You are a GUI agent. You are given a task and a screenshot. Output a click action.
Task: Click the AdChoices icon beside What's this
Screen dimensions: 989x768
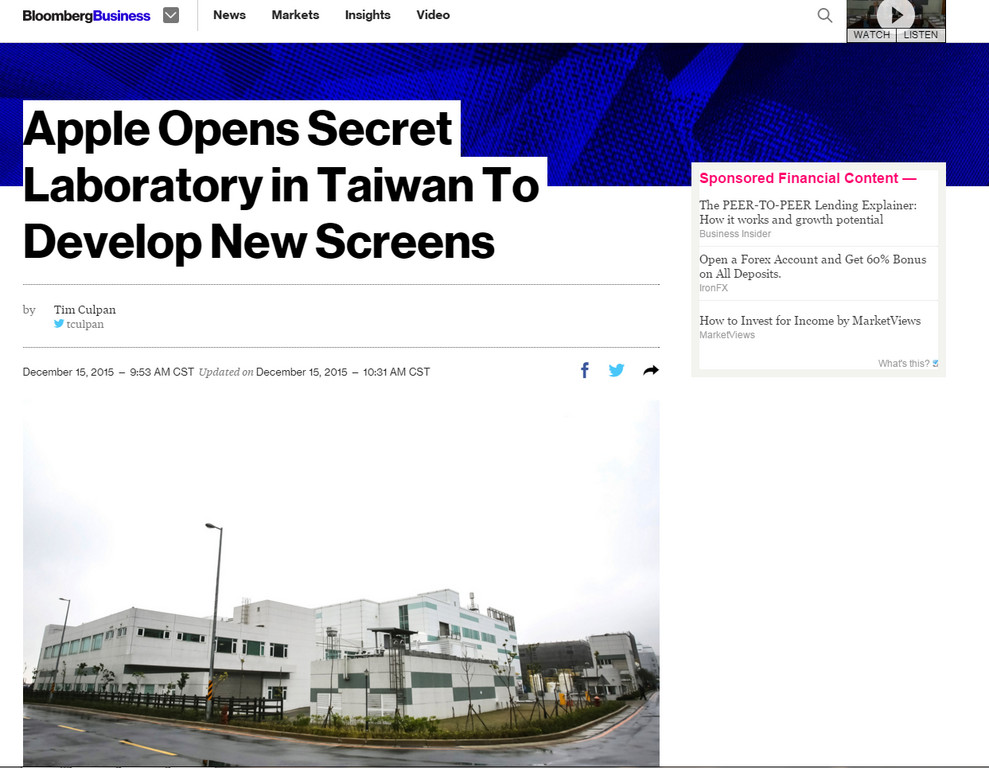click(935, 364)
